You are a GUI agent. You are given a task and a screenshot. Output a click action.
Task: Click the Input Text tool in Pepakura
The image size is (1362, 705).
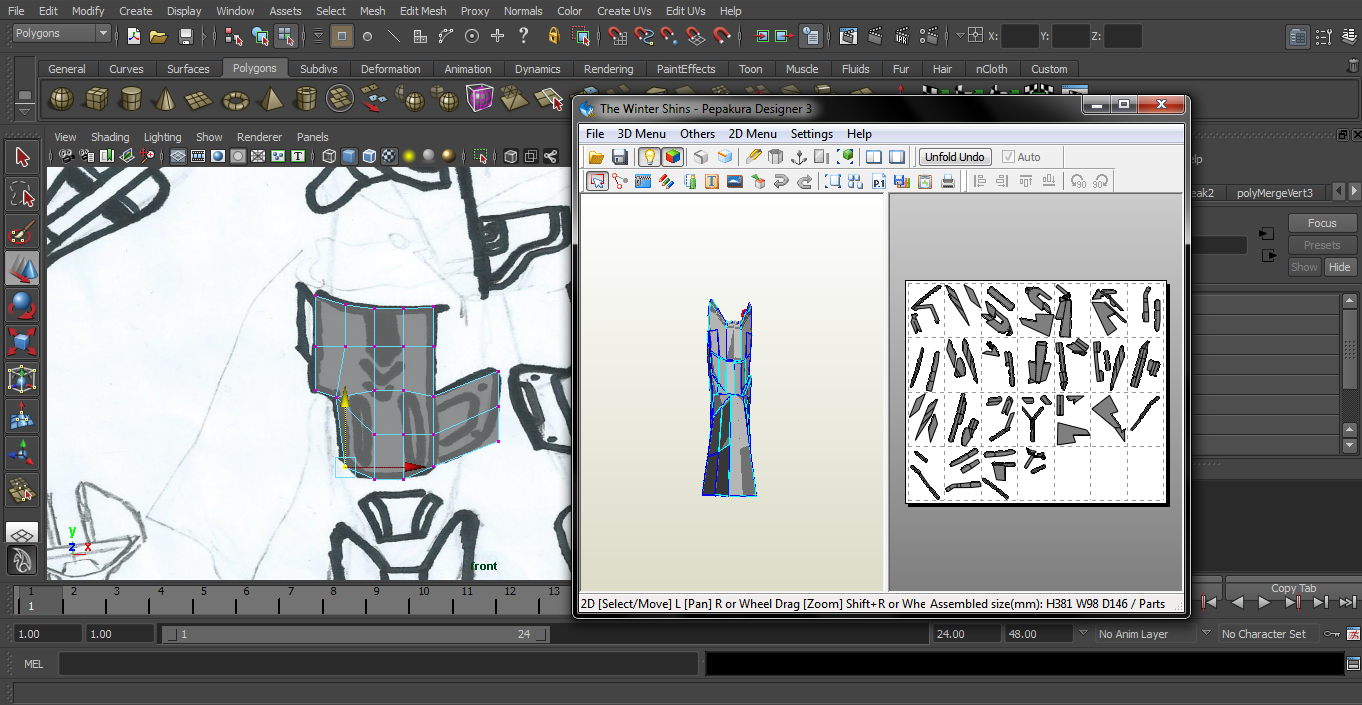click(x=712, y=181)
